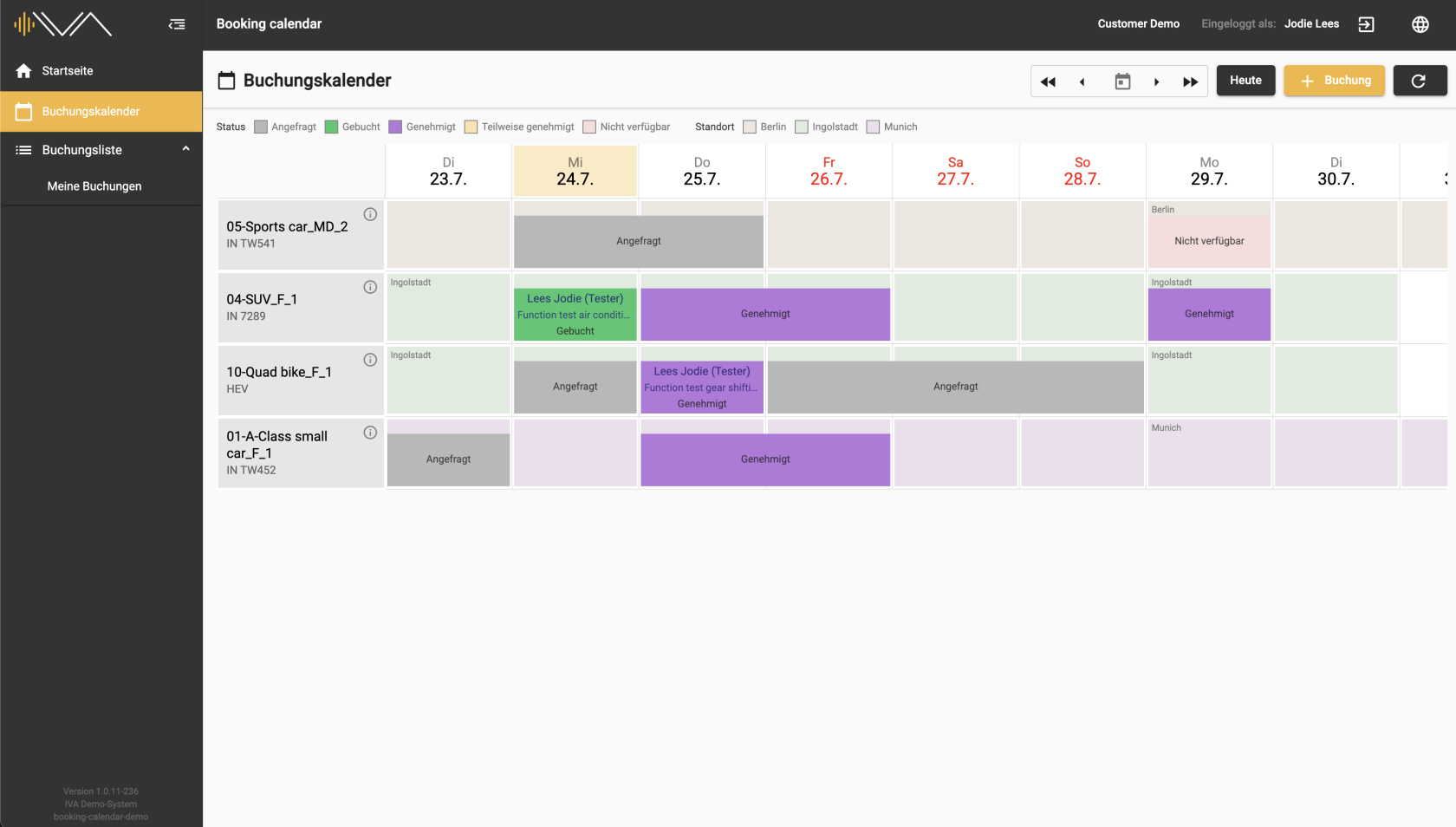
Task: Open Buchungsliste menu item
Action: pos(101,150)
